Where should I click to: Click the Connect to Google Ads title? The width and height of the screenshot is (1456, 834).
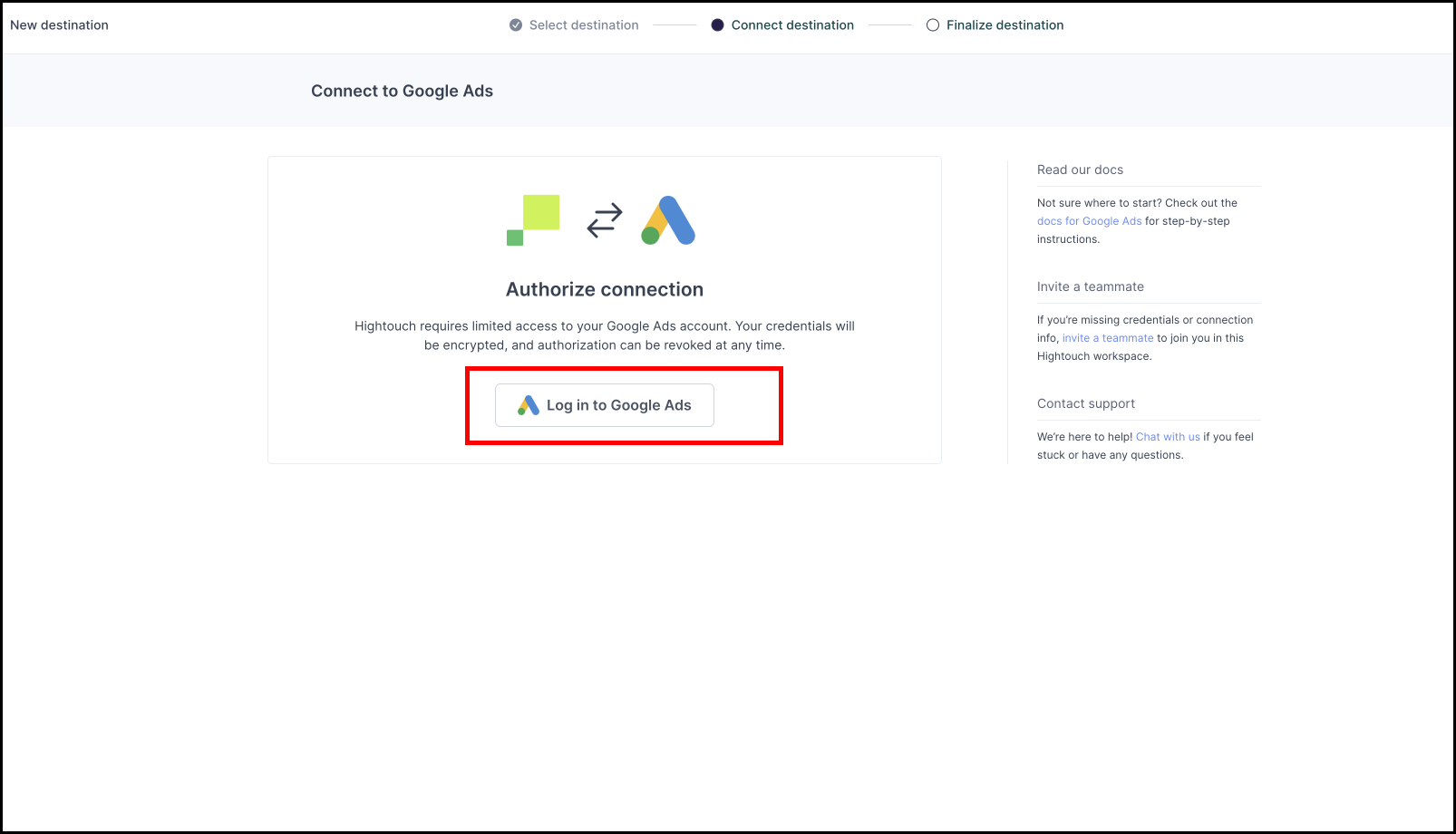(x=402, y=91)
